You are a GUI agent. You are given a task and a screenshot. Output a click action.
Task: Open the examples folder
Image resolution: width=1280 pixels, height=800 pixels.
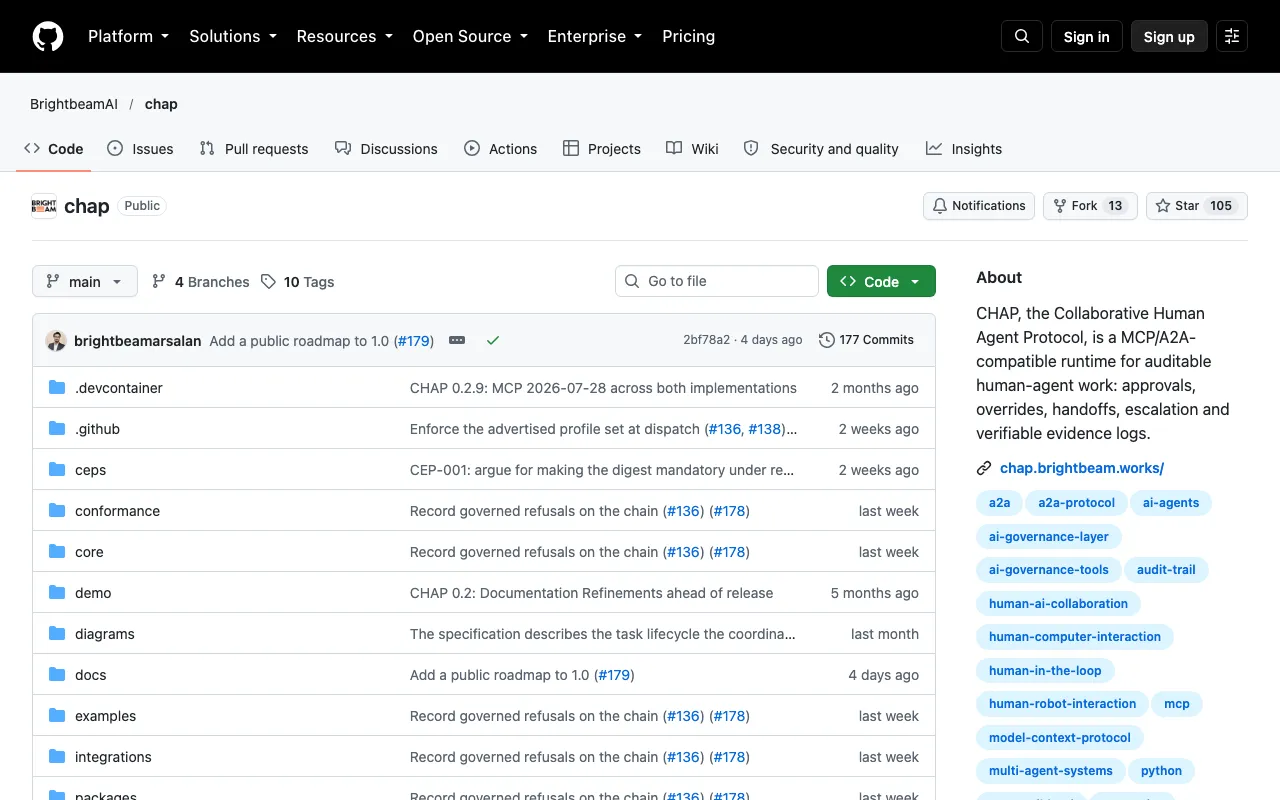(105, 716)
